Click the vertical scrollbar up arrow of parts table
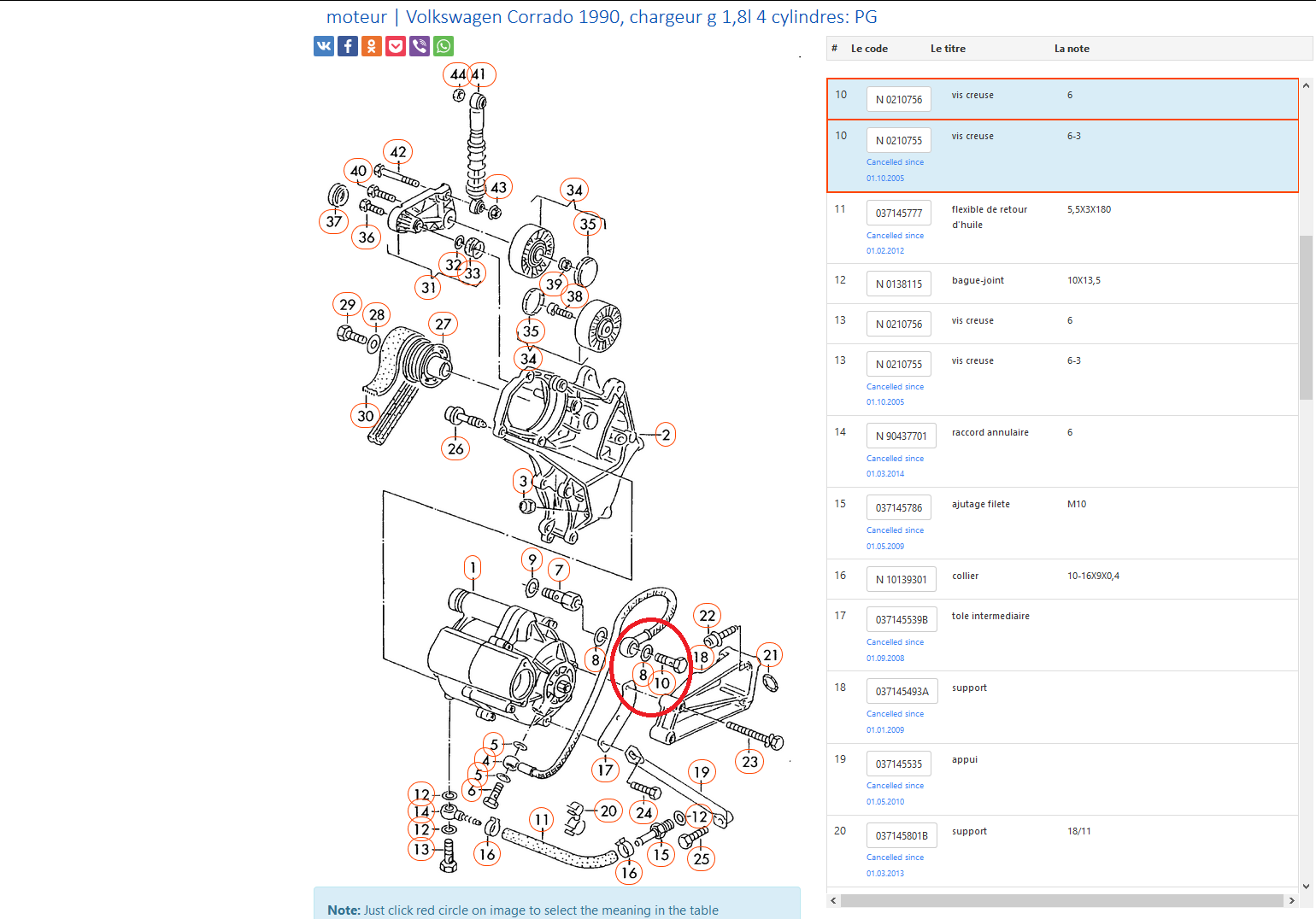 1306,85
